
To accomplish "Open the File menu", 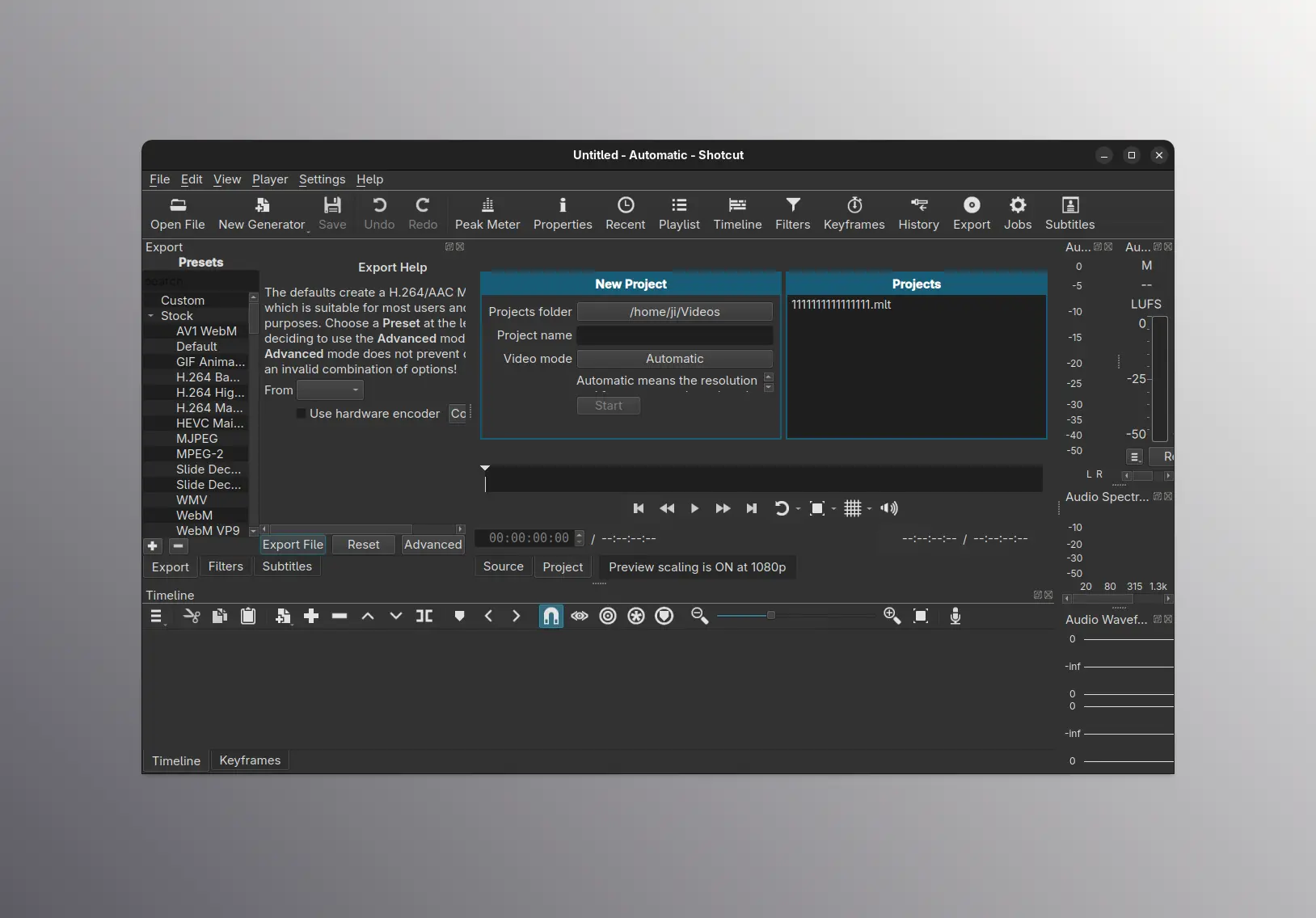I will [x=160, y=179].
